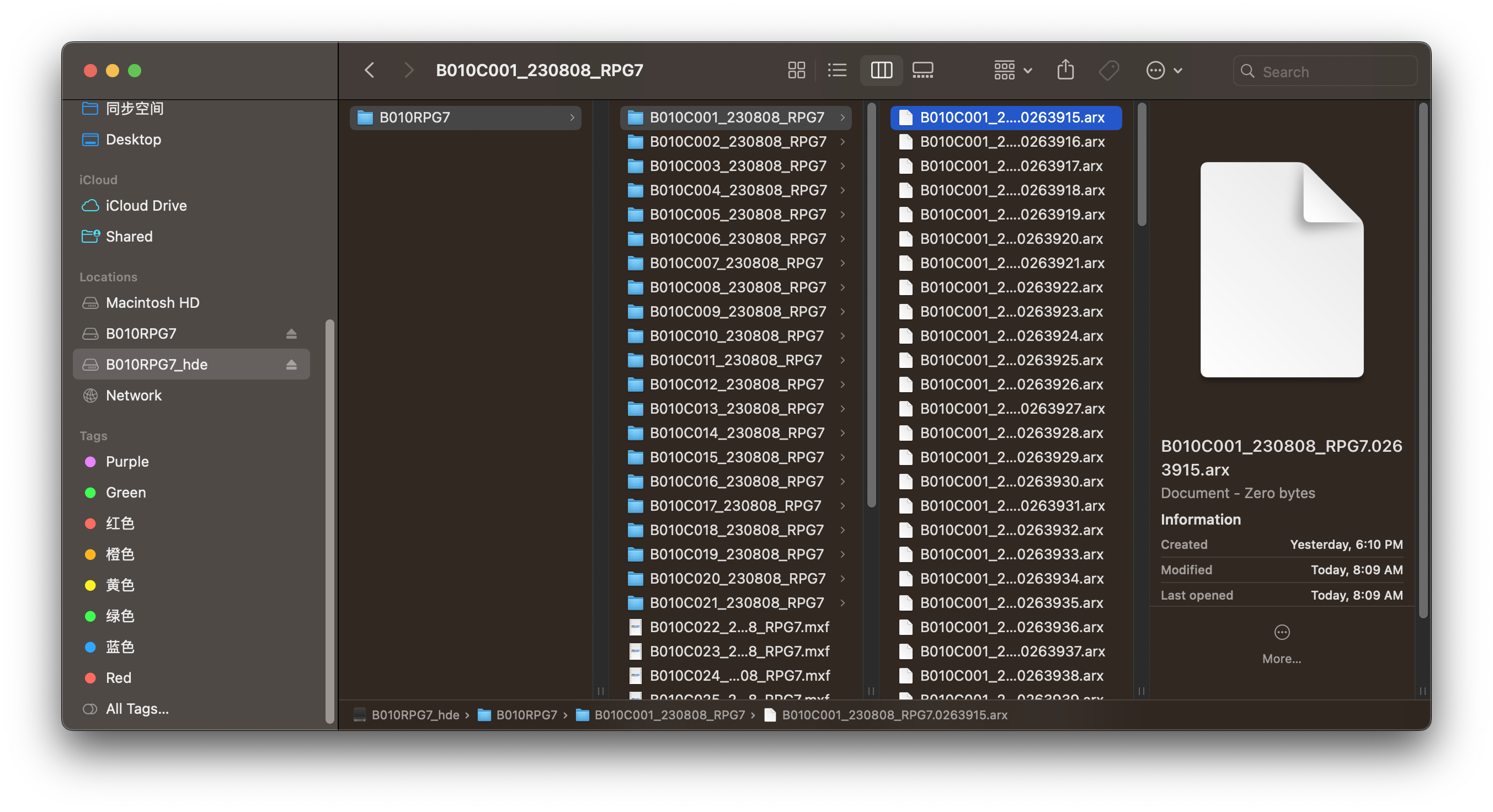Eject the B010RPG7_hde volume

[x=291, y=365]
